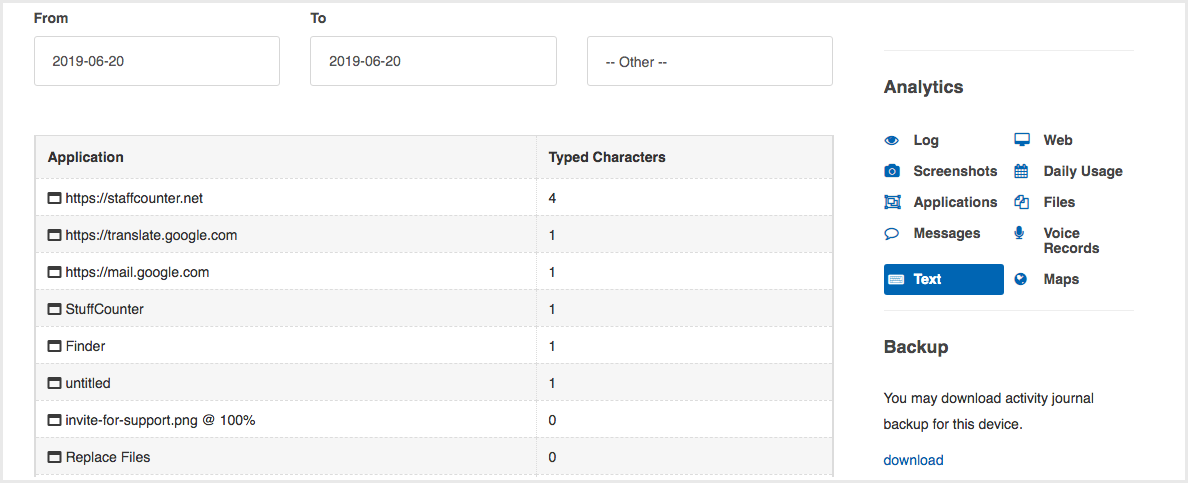
Task: Open Screenshots via the camera icon
Action: (x=892, y=171)
